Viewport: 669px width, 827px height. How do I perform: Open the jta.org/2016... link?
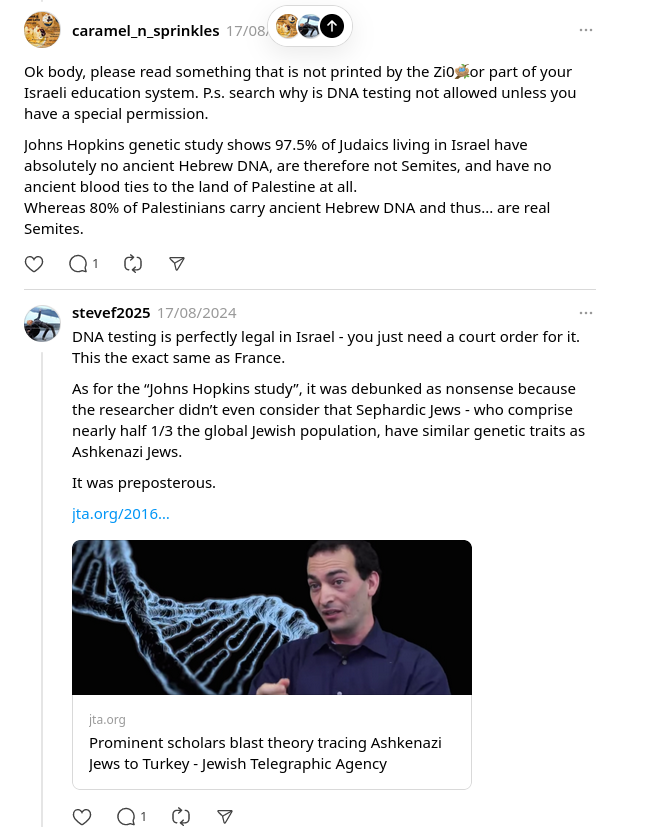click(121, 514)
